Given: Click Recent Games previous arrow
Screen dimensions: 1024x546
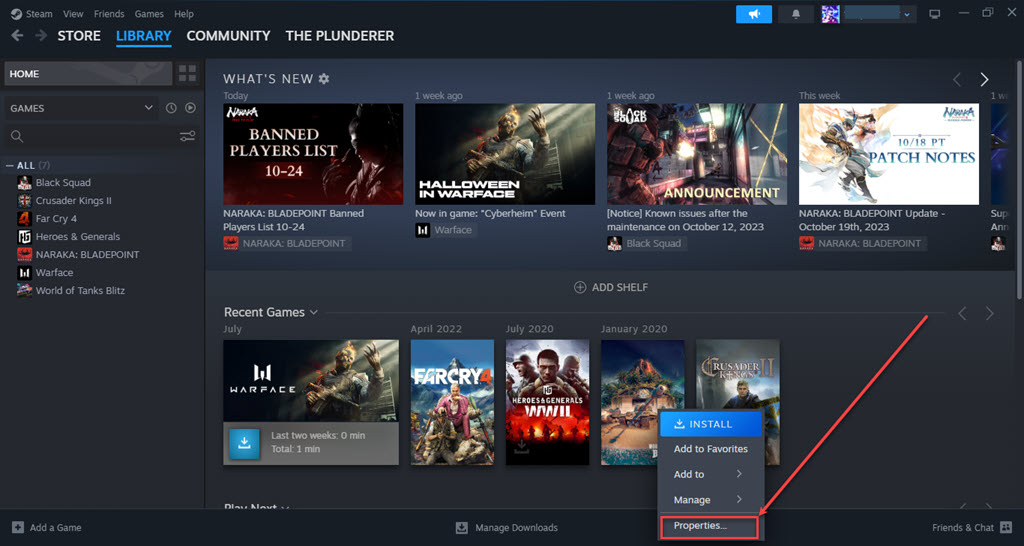Looking at the screenshot, I should (962, 313).
